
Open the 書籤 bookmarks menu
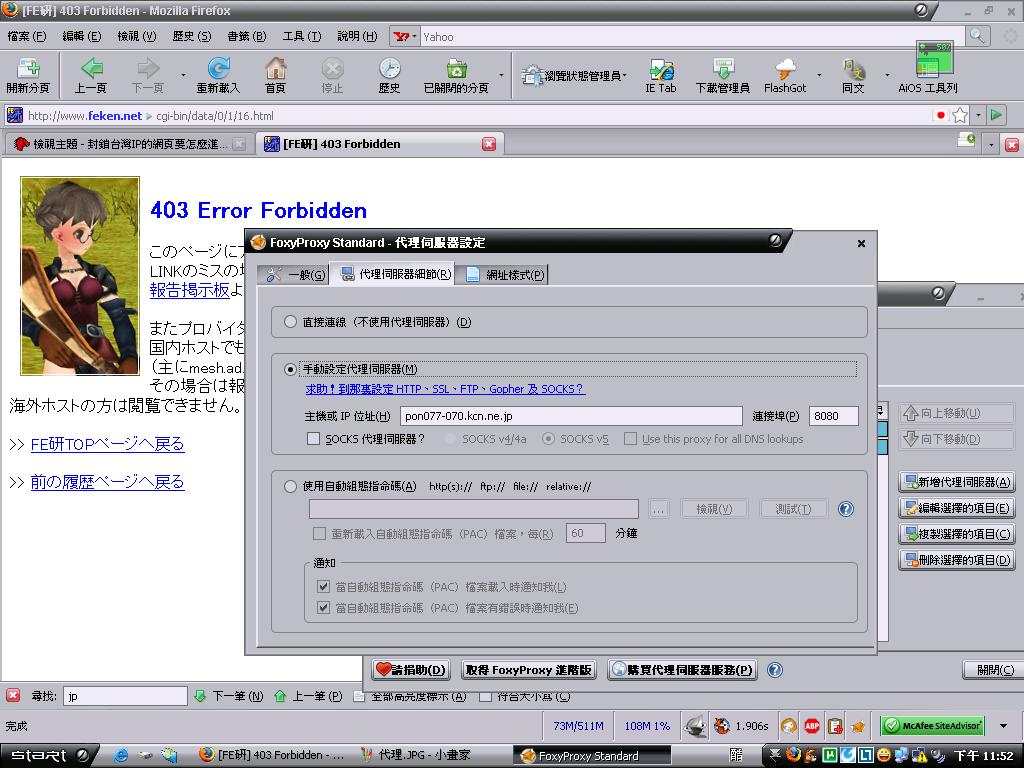246,36
